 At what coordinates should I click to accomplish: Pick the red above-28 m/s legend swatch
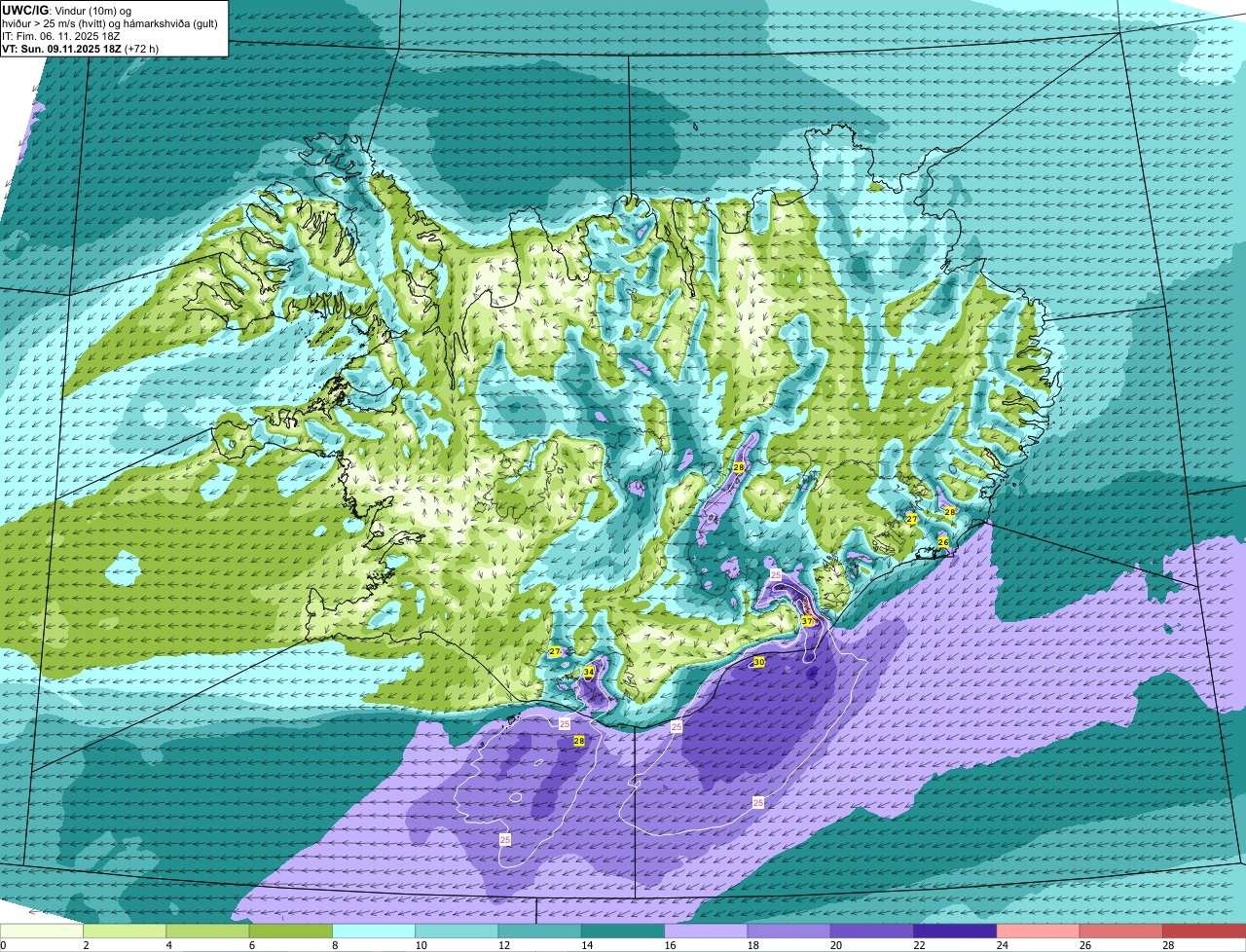(1204, 932)
